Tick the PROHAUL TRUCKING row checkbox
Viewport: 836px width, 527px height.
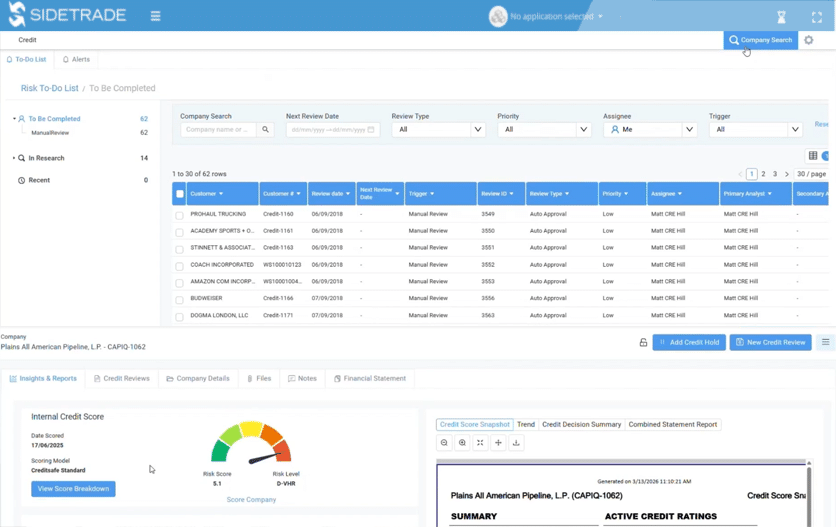179,215
